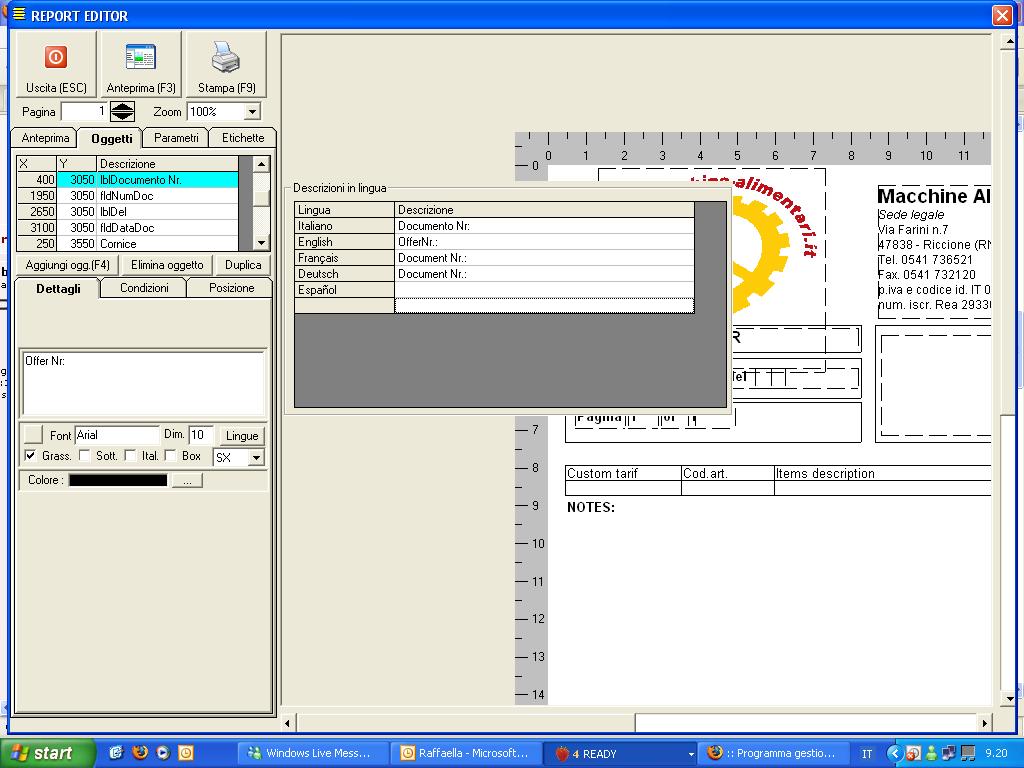This screenshot has width=1024, height=768.
Task: Click the Deutsch description cell
Action: [544, 274]
